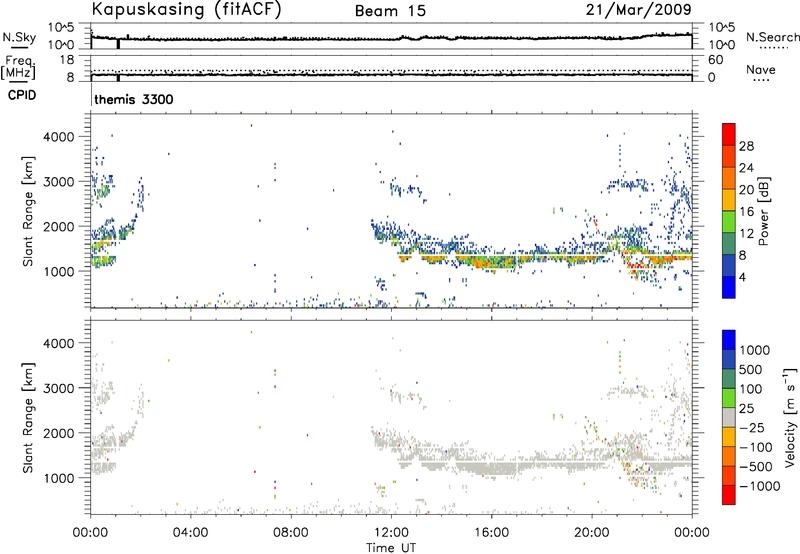Click the 'CPID' row label
This screenshot has width=800, height=554.
(x=22, y=95)
